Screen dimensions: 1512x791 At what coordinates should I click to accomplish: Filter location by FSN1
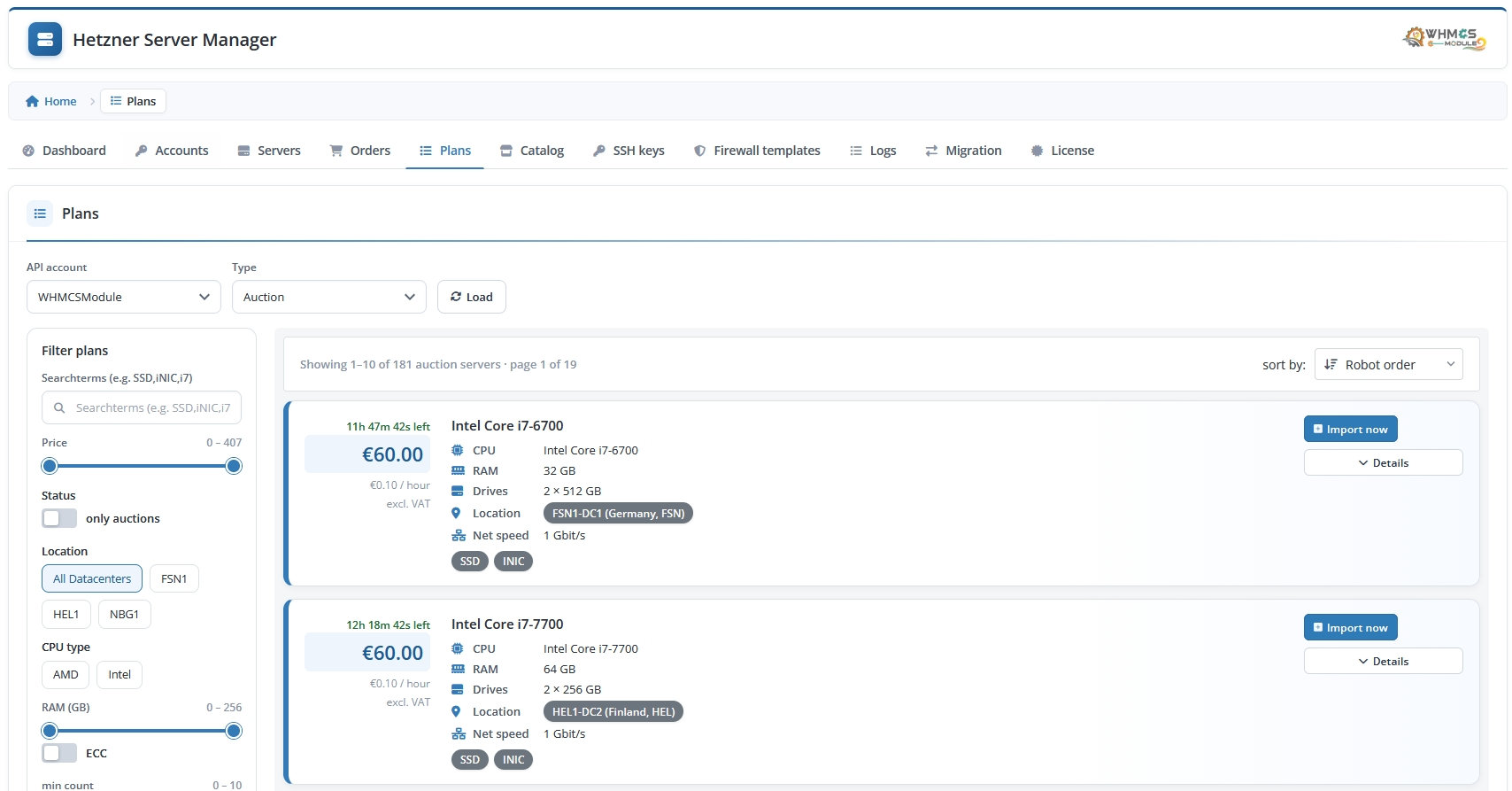174,578
